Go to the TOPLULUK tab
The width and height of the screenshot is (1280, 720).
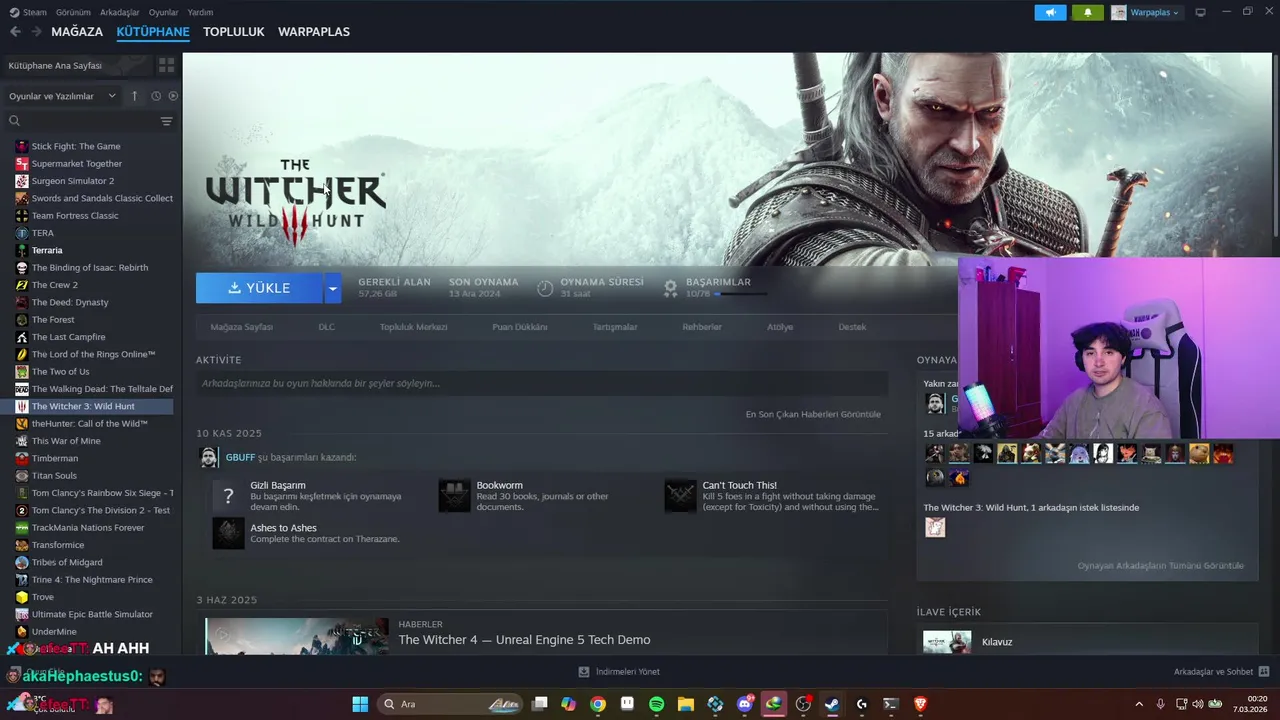[233, 32]
